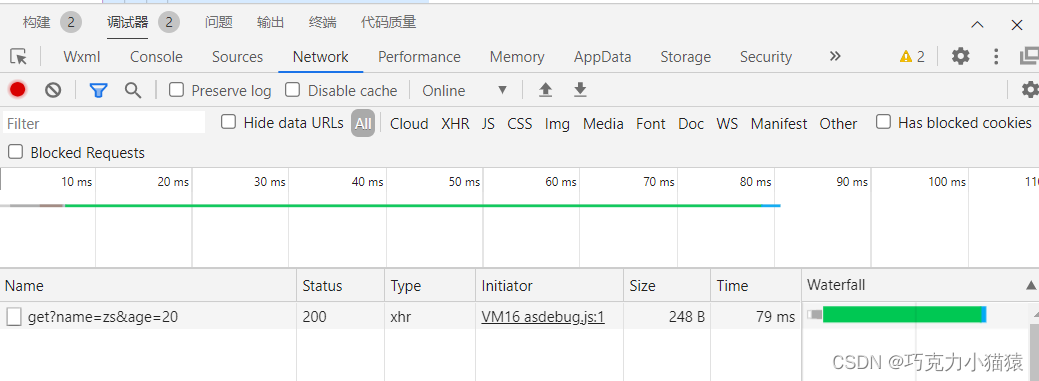The image size is (1039, 381).
Task: Clear the network log icon
Action: point(53,90)
